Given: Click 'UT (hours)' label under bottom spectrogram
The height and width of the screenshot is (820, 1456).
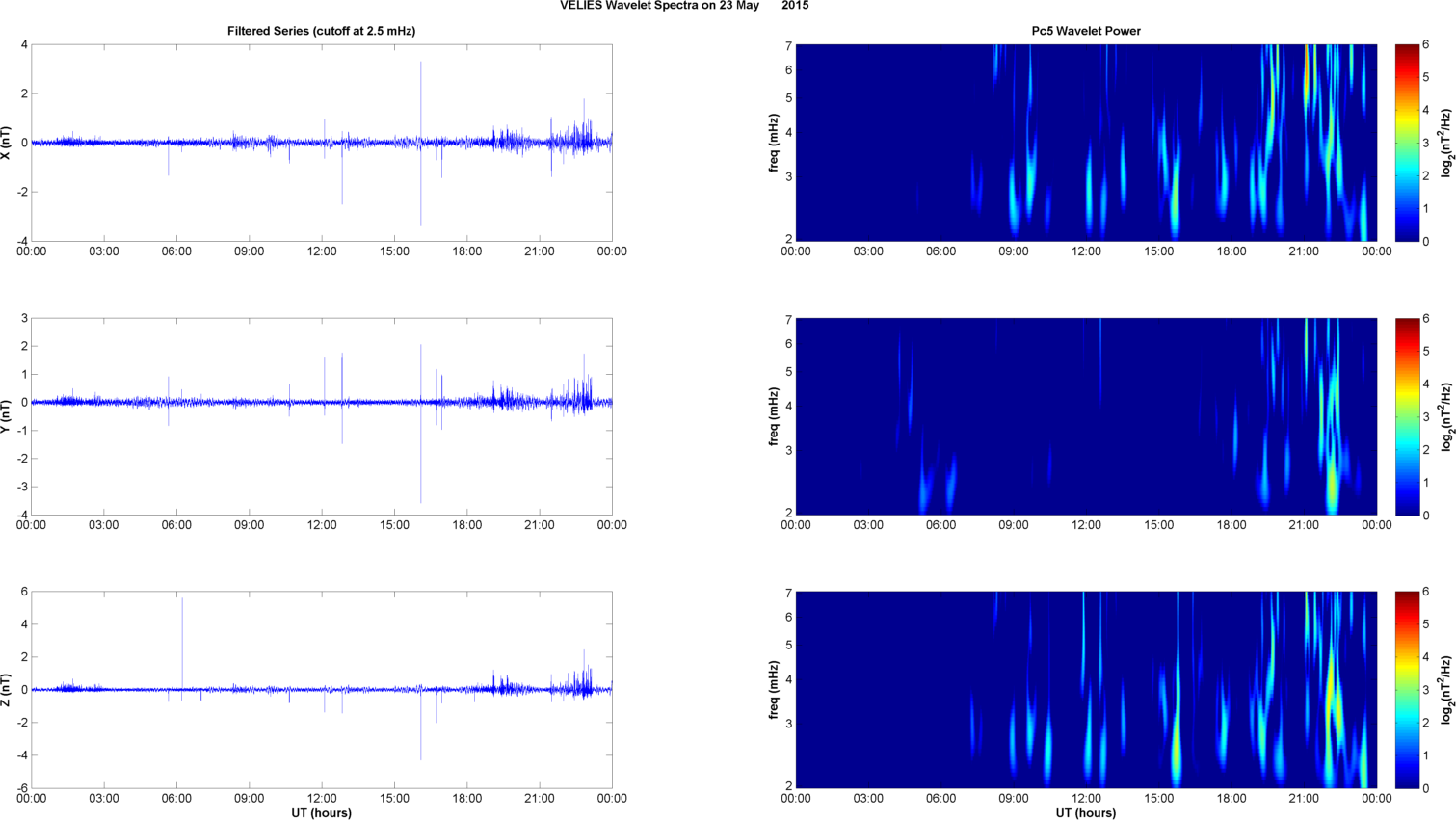Looking at the screenshot, I should (x=1086, y=813).
